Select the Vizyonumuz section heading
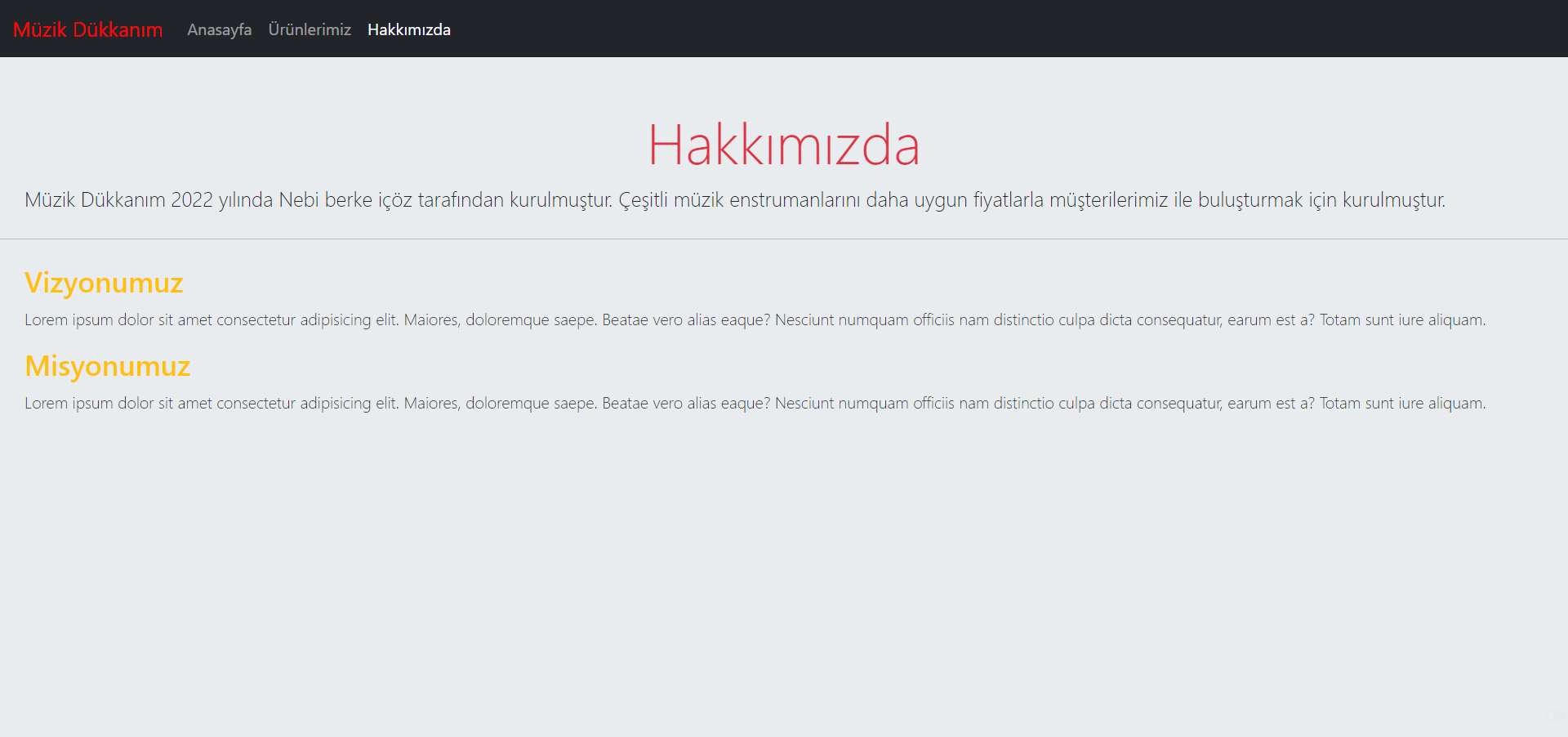This screenshot has width=1568, height=737. [104, 284]
